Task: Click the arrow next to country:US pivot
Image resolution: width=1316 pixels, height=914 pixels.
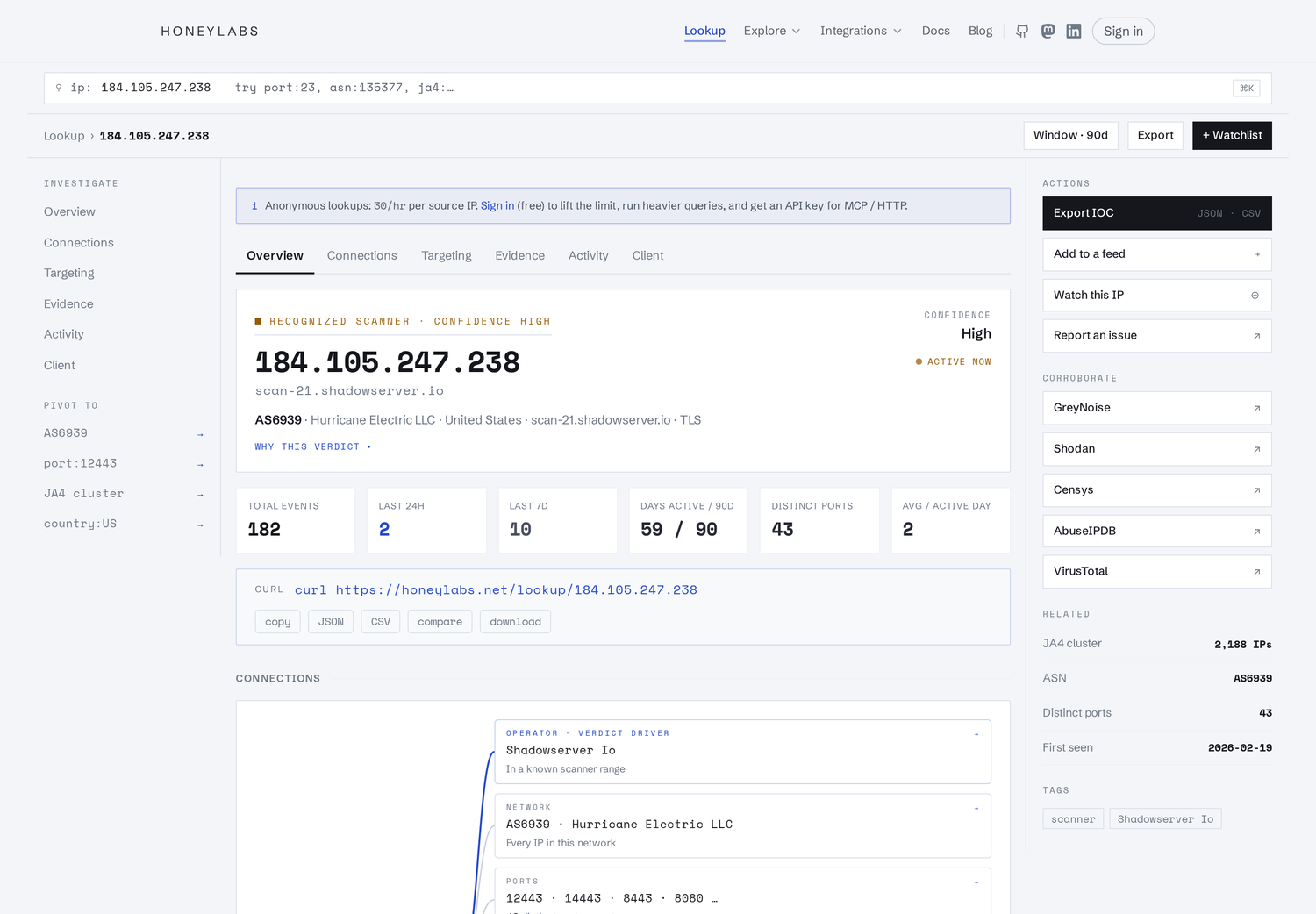Action: pyautogui.click(x=200, y=525)
